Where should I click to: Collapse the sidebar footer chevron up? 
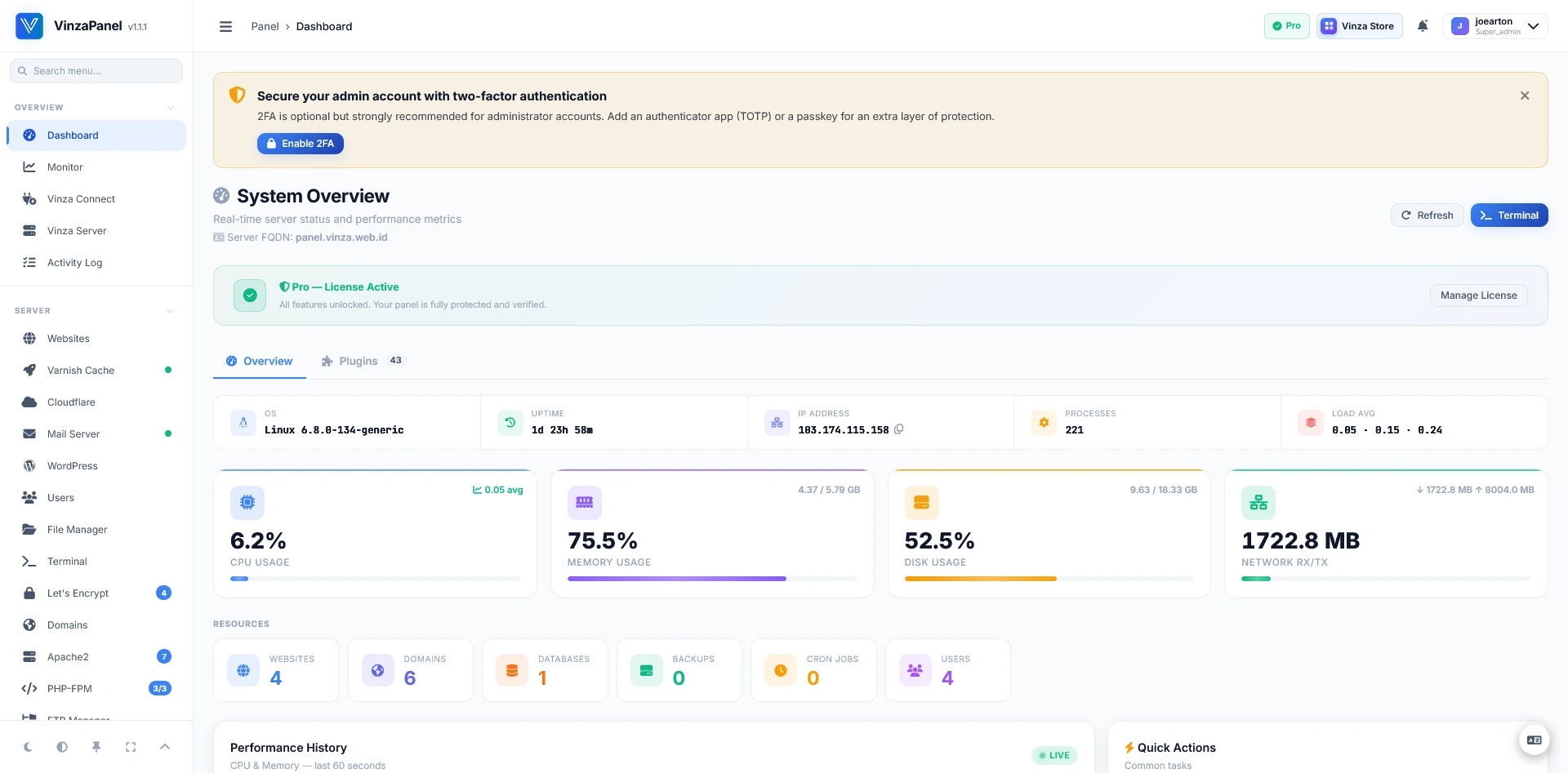pos(165,747)
